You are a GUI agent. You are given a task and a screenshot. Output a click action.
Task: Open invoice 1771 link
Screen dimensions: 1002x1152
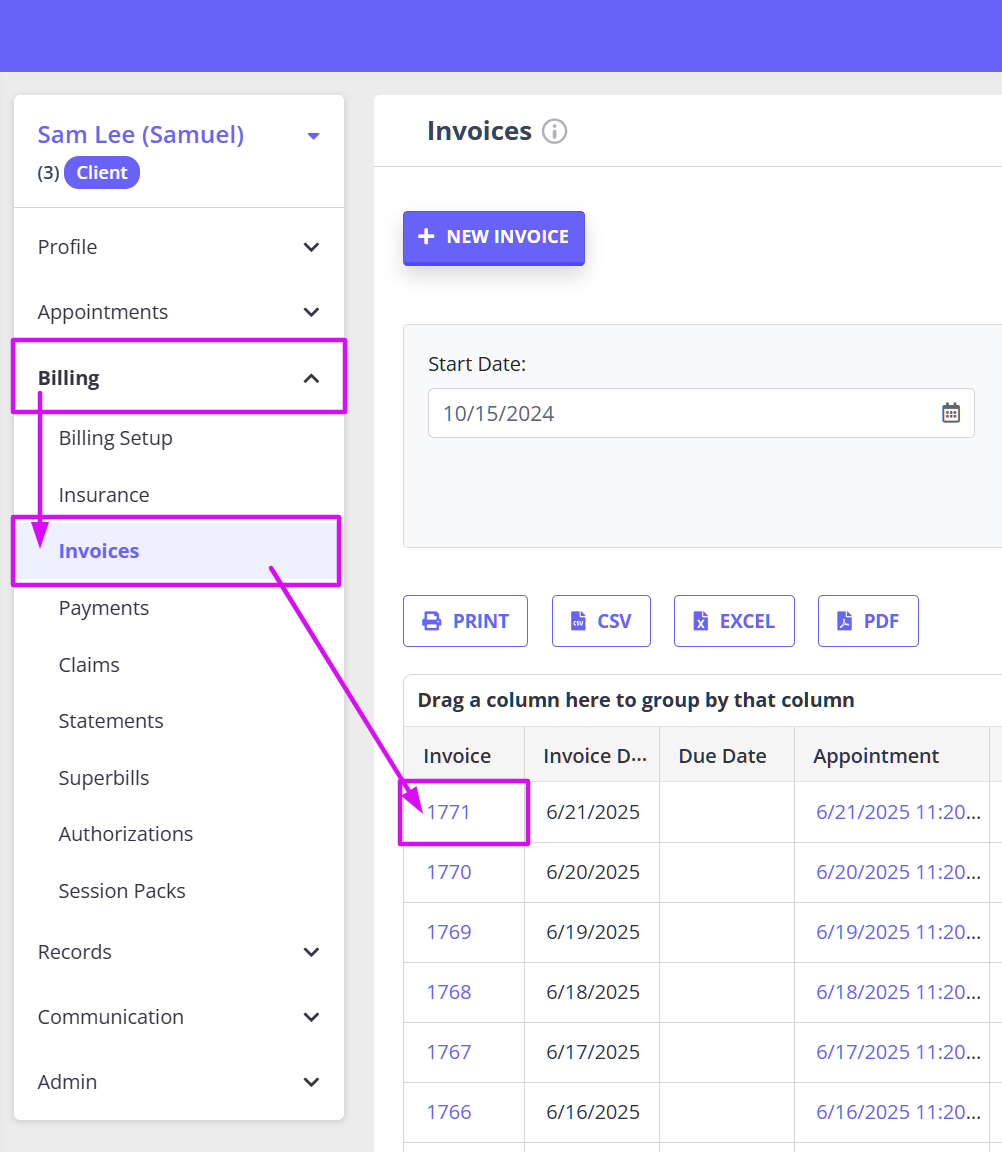tap(448, 812)
